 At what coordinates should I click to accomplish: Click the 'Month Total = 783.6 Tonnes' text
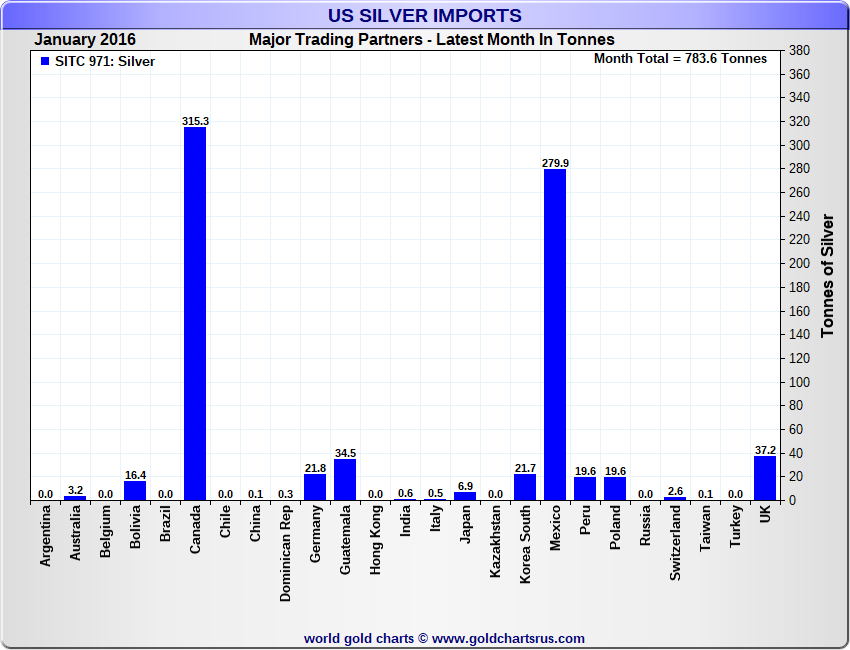click(680, 59)
